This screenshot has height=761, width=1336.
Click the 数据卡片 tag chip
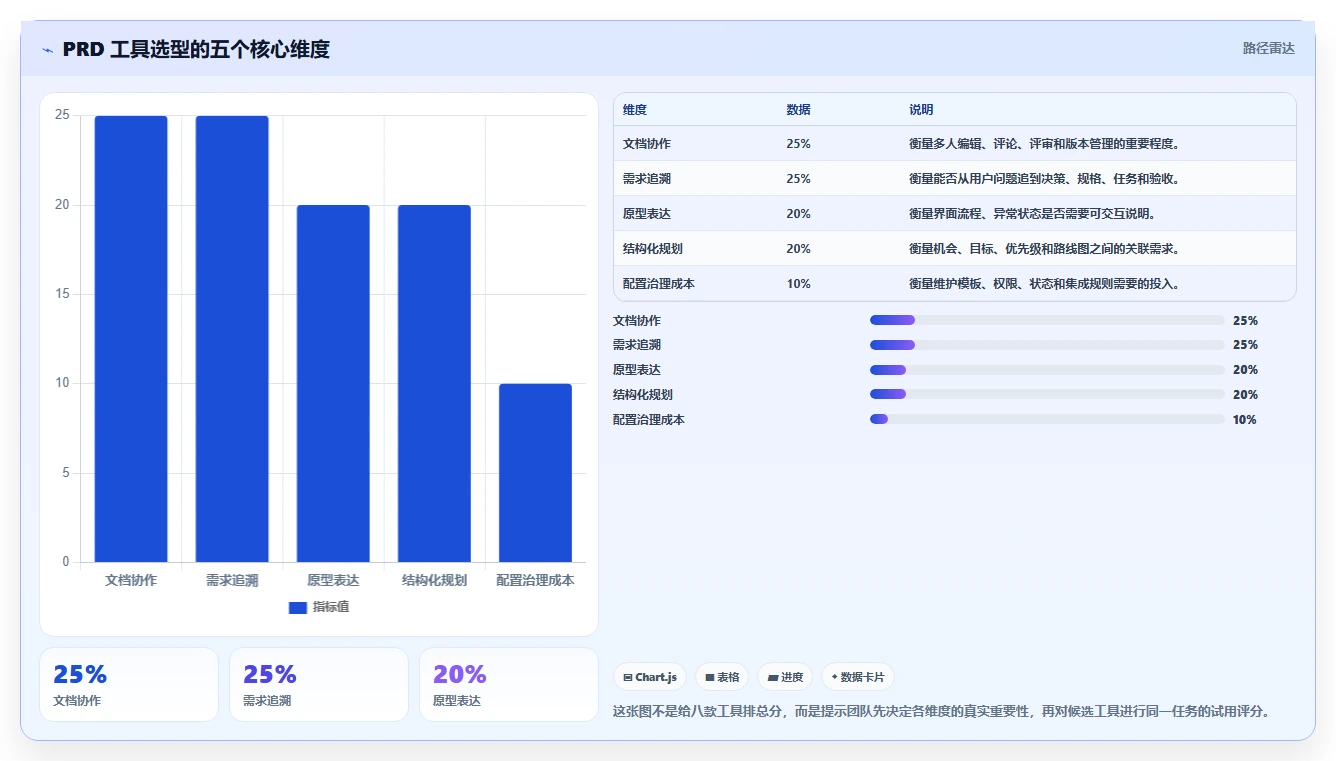858,677
